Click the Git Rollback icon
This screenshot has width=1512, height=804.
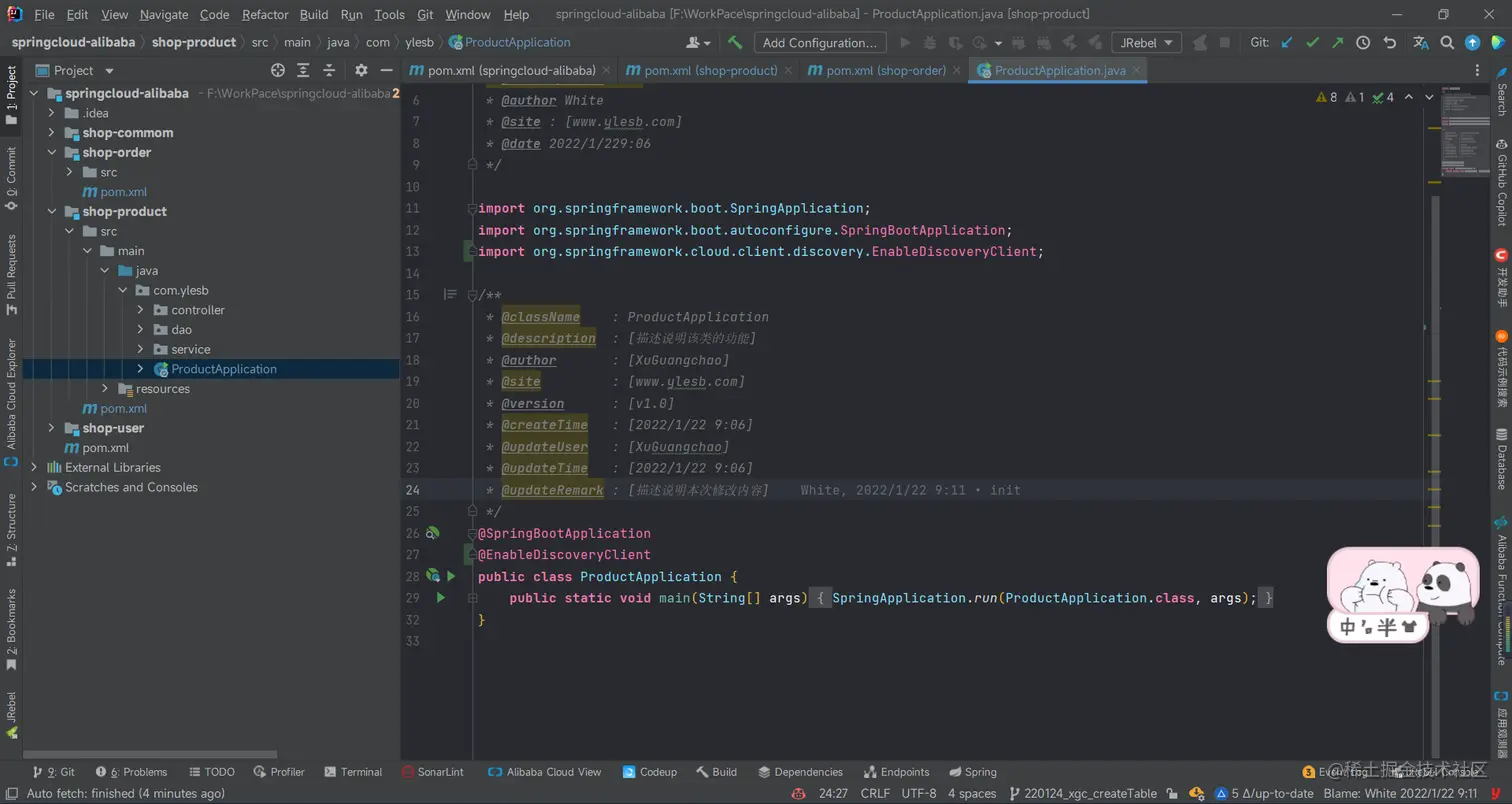point(1389,42)
